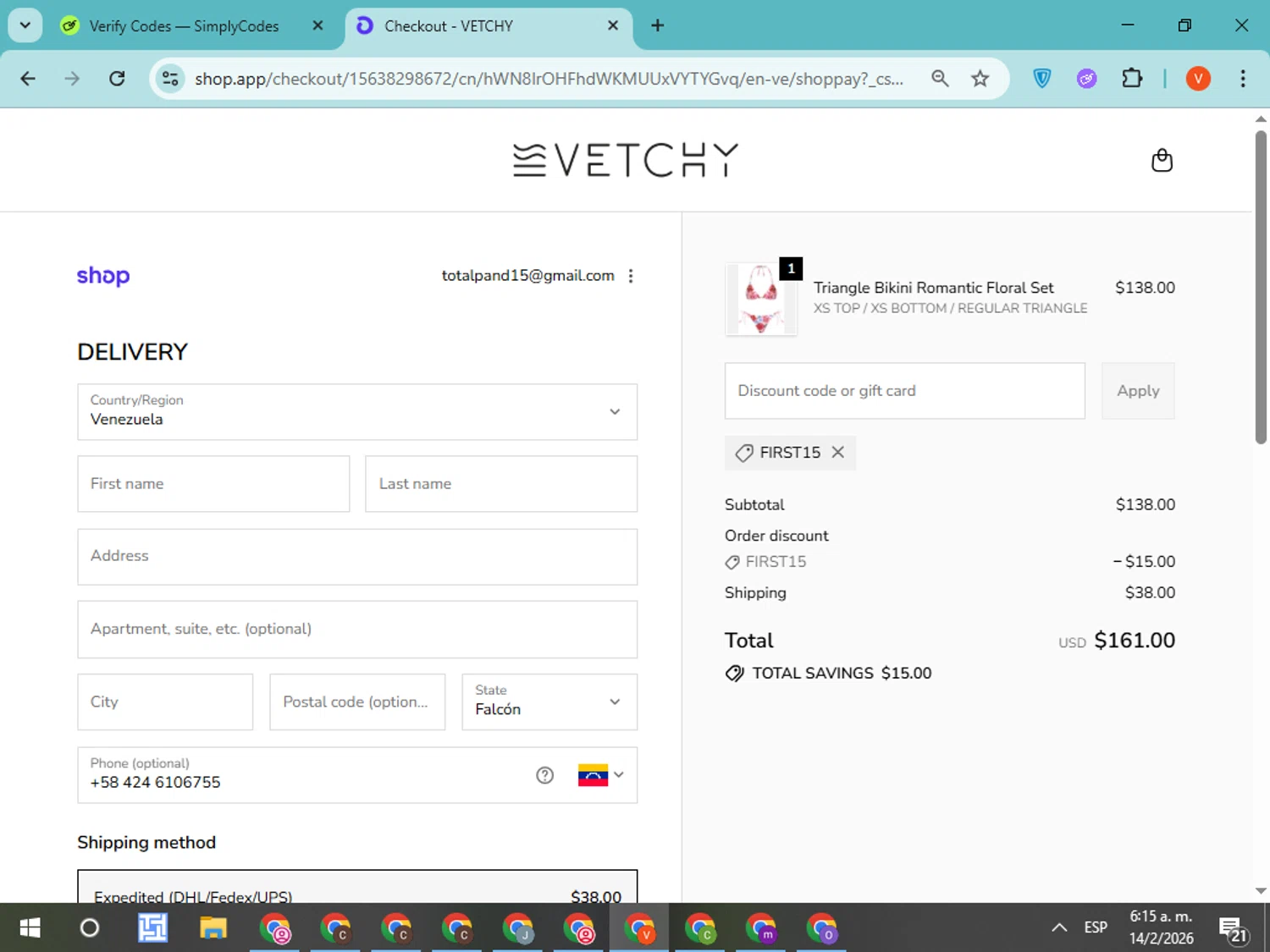Click the page vertical scrollbar
This screenshot has width=1270, height=952.
(1261, 288)
